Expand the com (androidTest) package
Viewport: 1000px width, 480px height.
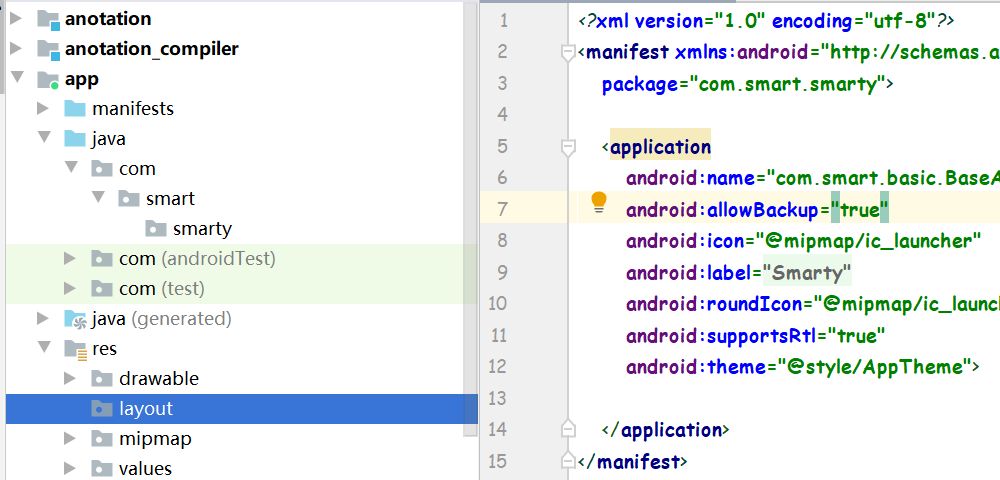coord(70,258)
